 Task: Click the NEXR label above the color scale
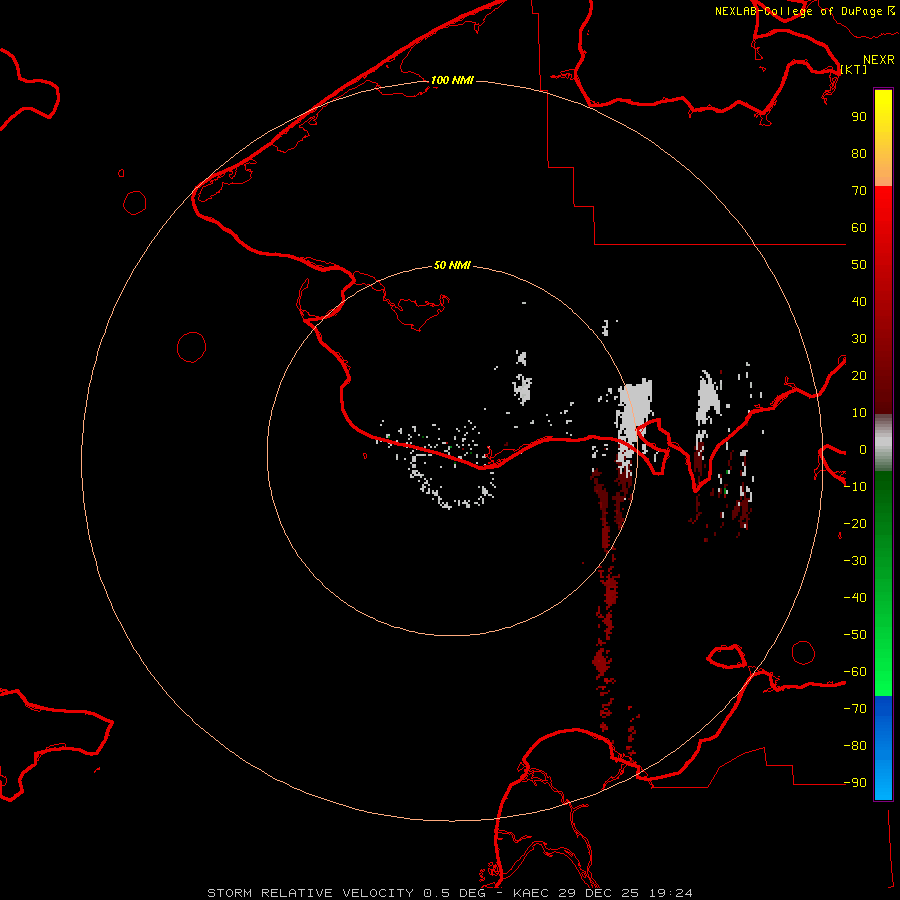click(878, 60)
